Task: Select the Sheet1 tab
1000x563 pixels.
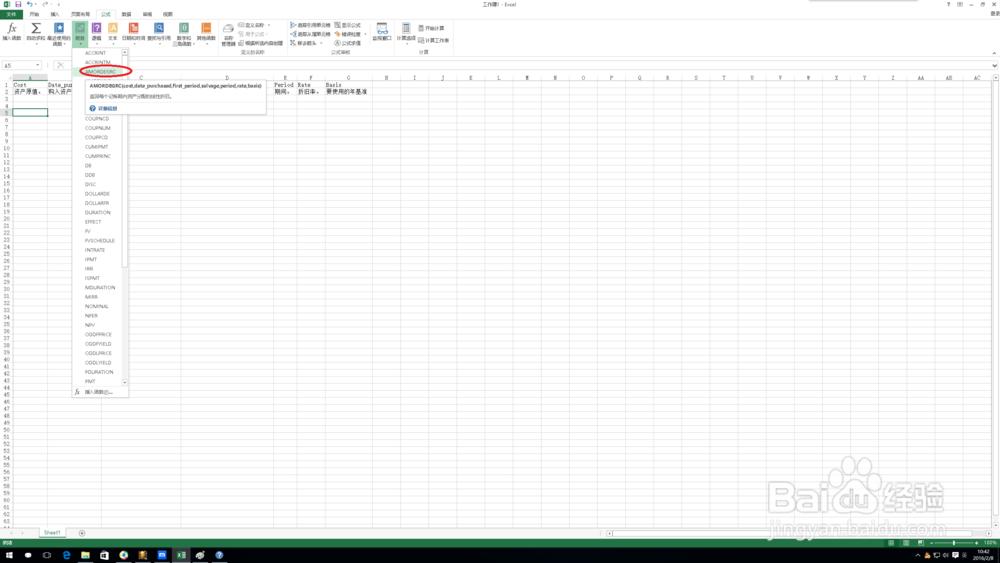Action: (52, 533)
